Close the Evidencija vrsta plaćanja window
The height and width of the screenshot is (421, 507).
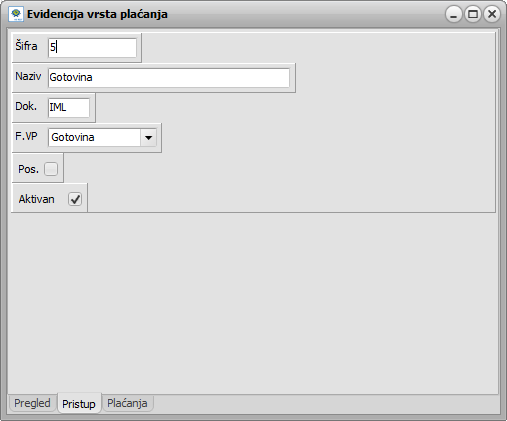click(x=492, y=14)
